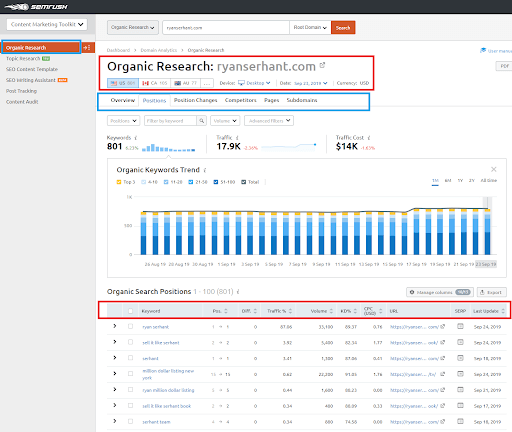
Task: Sort by the Volume column arrows
Action: pos(331,311)
